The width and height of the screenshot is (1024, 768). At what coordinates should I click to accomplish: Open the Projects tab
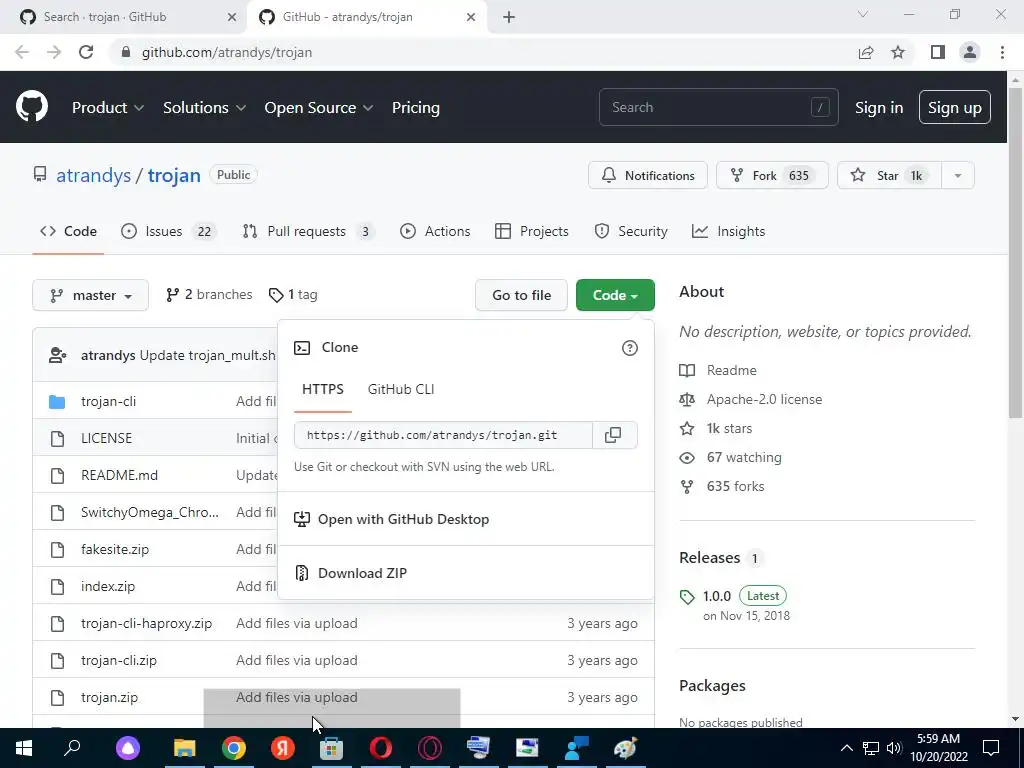(x=532, y=231)
